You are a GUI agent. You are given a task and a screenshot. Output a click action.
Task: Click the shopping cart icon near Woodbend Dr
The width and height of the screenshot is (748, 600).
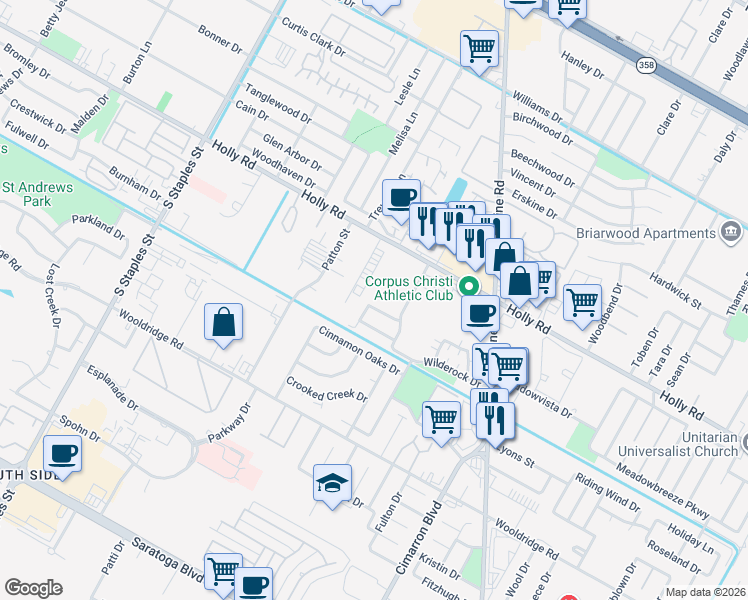coord(582,301)
